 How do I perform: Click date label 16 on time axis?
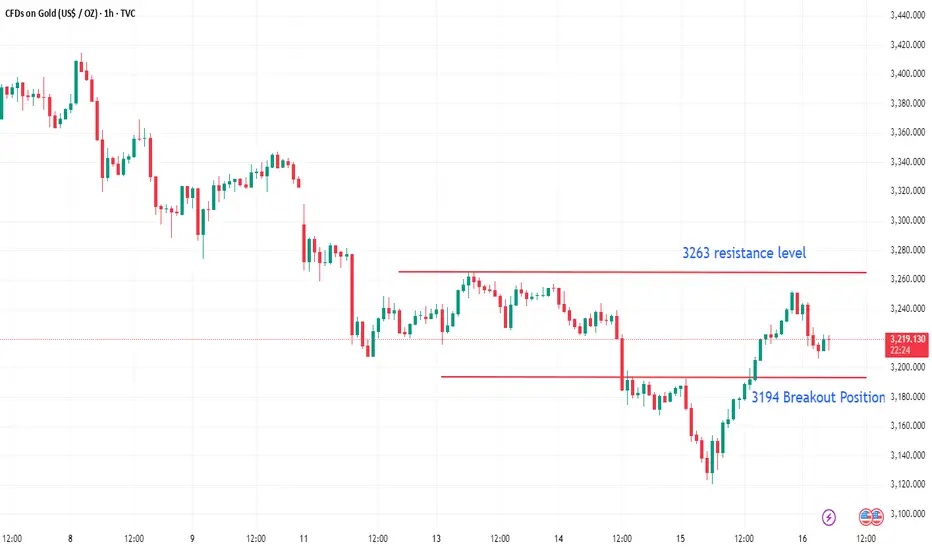[802, 539]
